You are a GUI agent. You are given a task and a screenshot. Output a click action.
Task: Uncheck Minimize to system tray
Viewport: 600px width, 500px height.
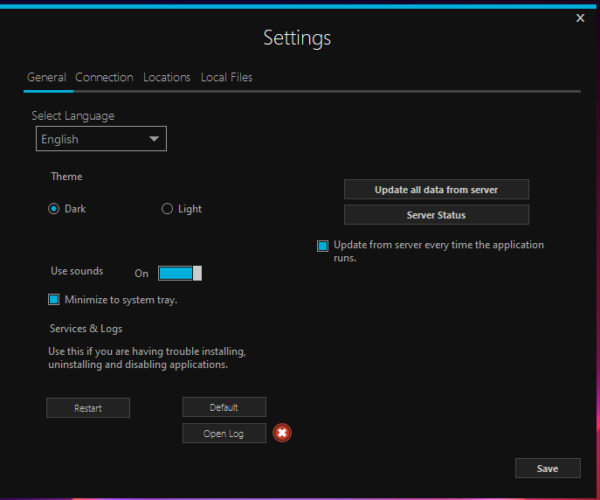55,299
